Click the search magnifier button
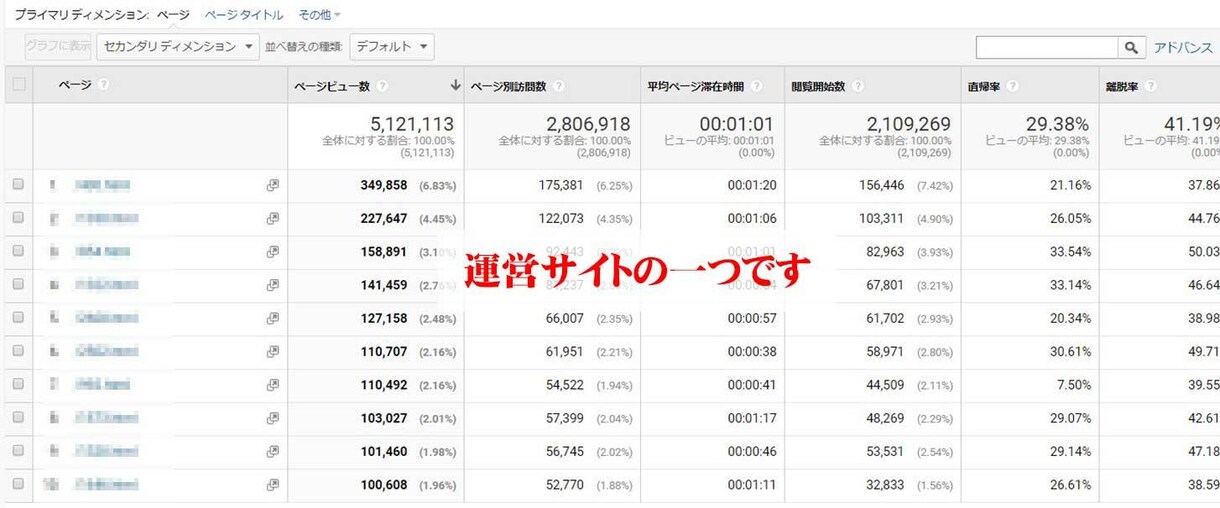The width and height of the screenshot is (1220, 508). click(1131, 47)
